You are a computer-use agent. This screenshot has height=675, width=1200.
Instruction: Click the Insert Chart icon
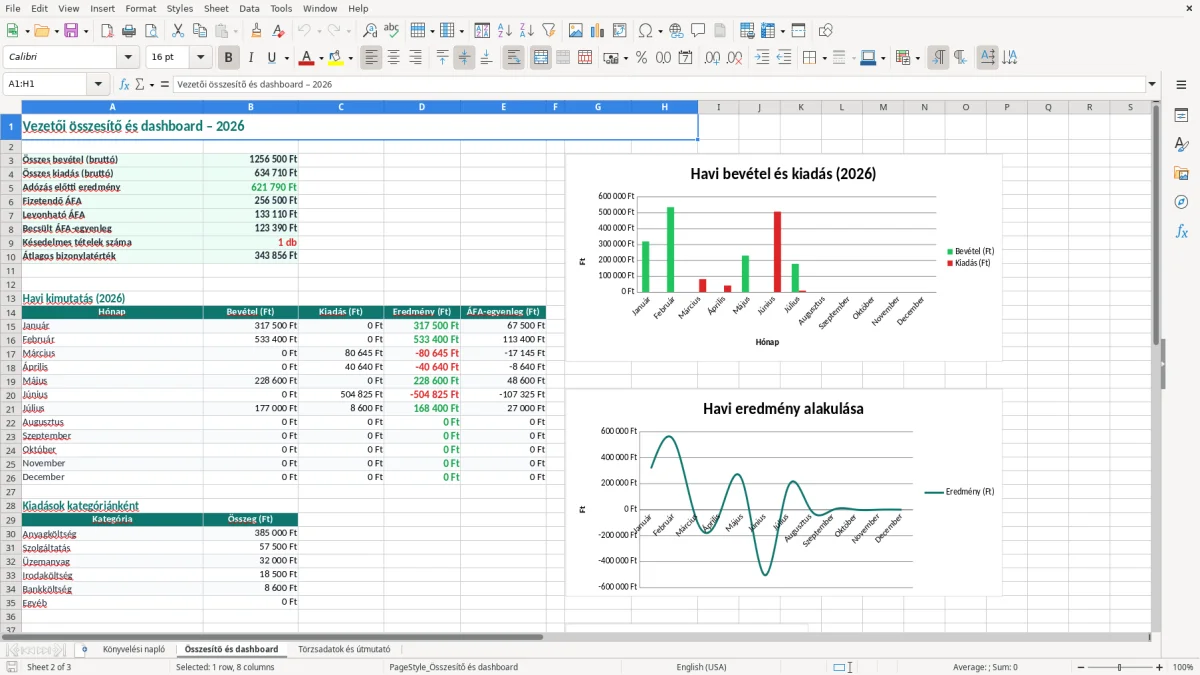[x=598, y=31]
